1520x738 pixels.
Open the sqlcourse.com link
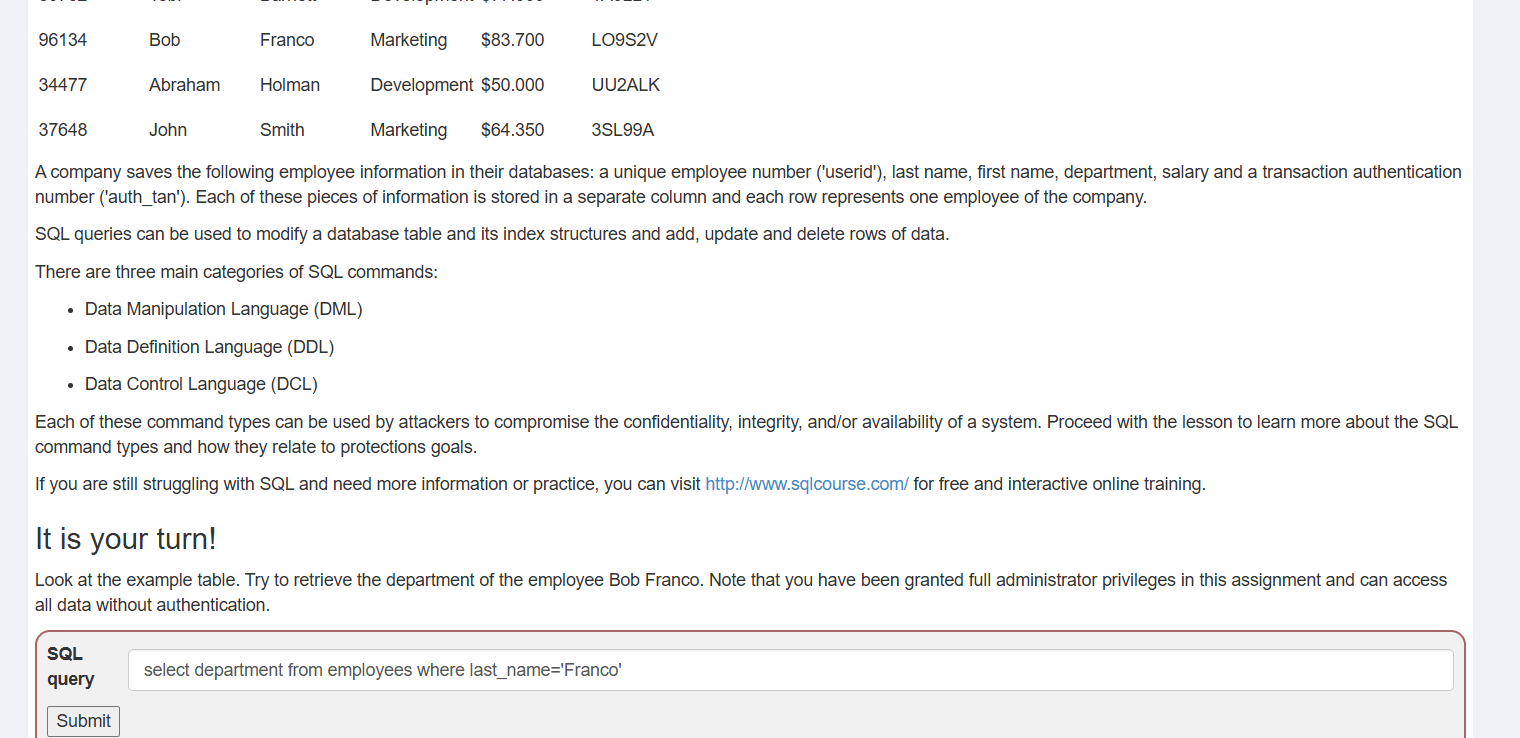807,484
